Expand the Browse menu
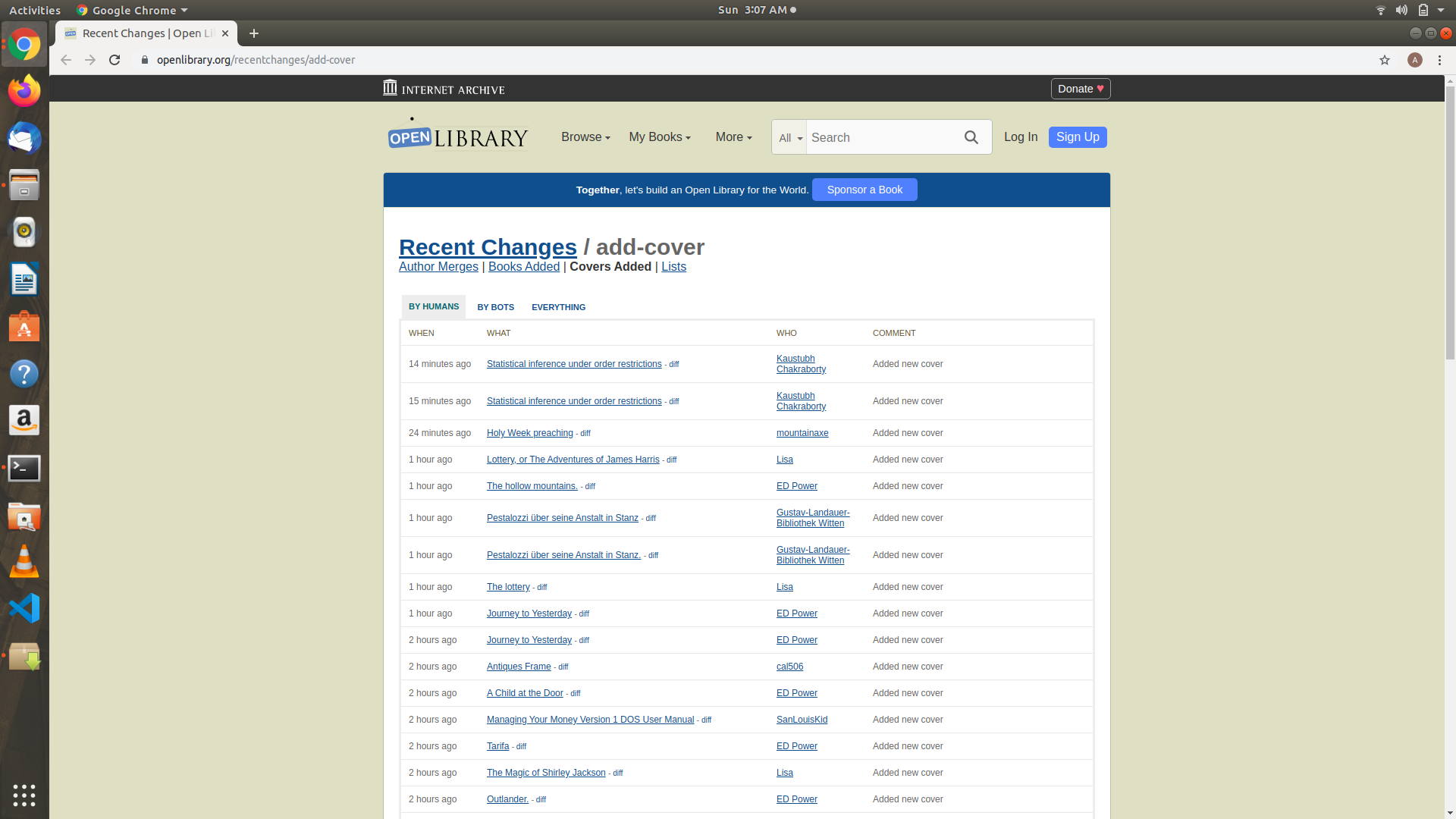 coord(585,137)
